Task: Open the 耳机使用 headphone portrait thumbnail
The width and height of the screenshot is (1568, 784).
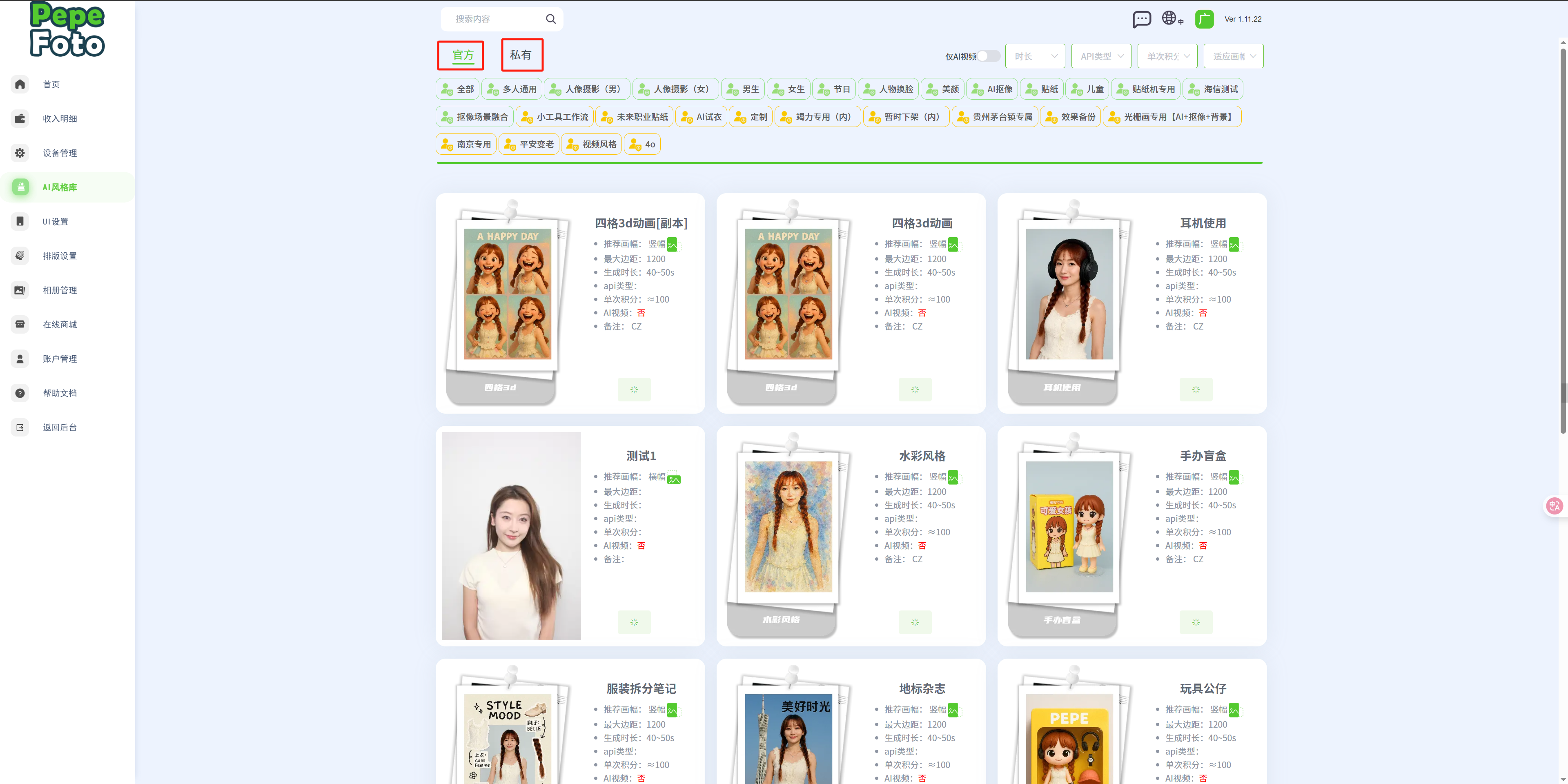Action: click(1069, 294)
